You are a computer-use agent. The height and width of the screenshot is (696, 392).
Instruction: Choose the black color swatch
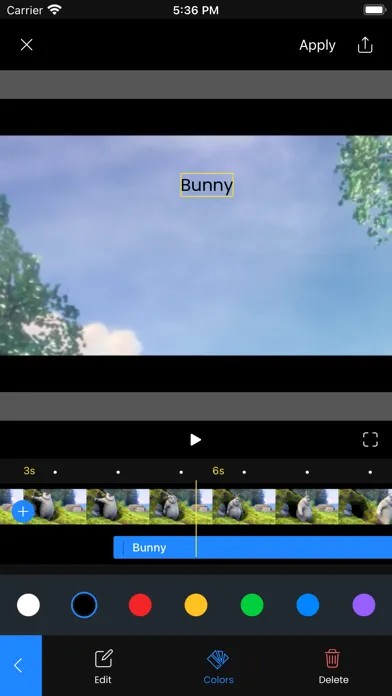84,605
